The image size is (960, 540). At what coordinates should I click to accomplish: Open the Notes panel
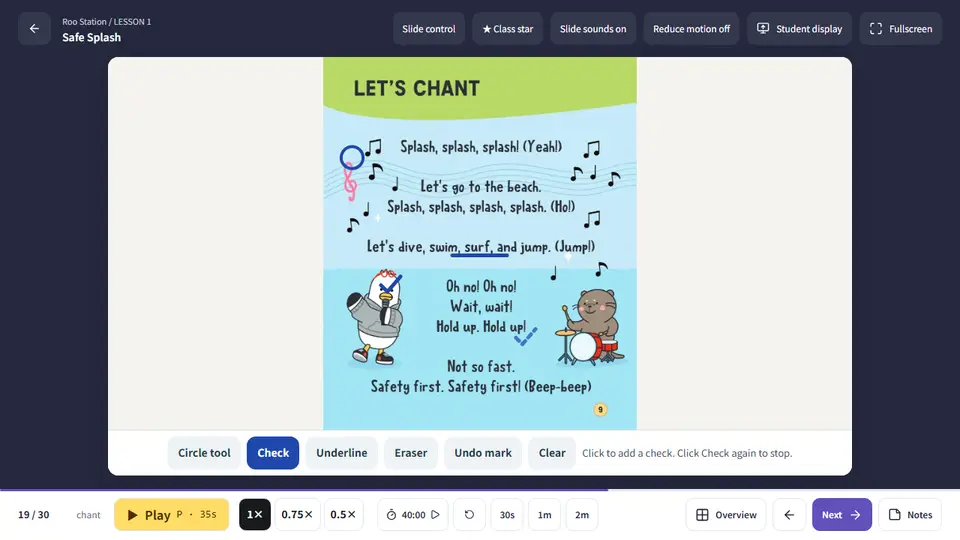pos(910,515)
